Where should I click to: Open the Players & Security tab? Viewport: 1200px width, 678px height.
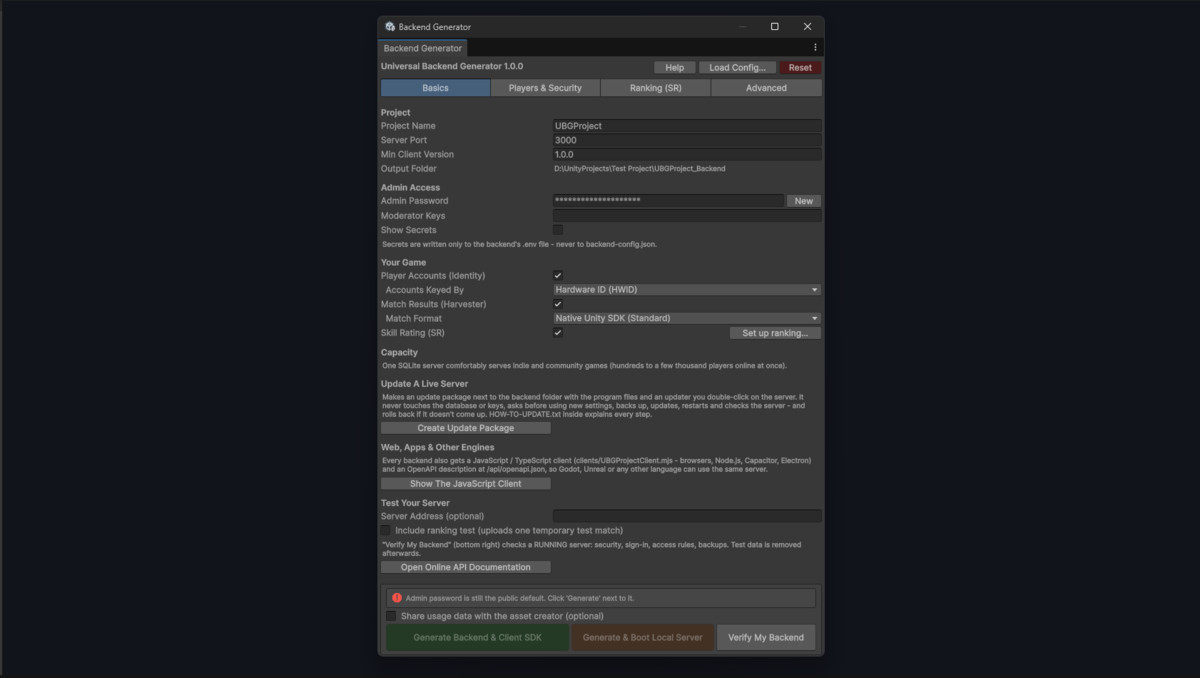click(545, 88)
